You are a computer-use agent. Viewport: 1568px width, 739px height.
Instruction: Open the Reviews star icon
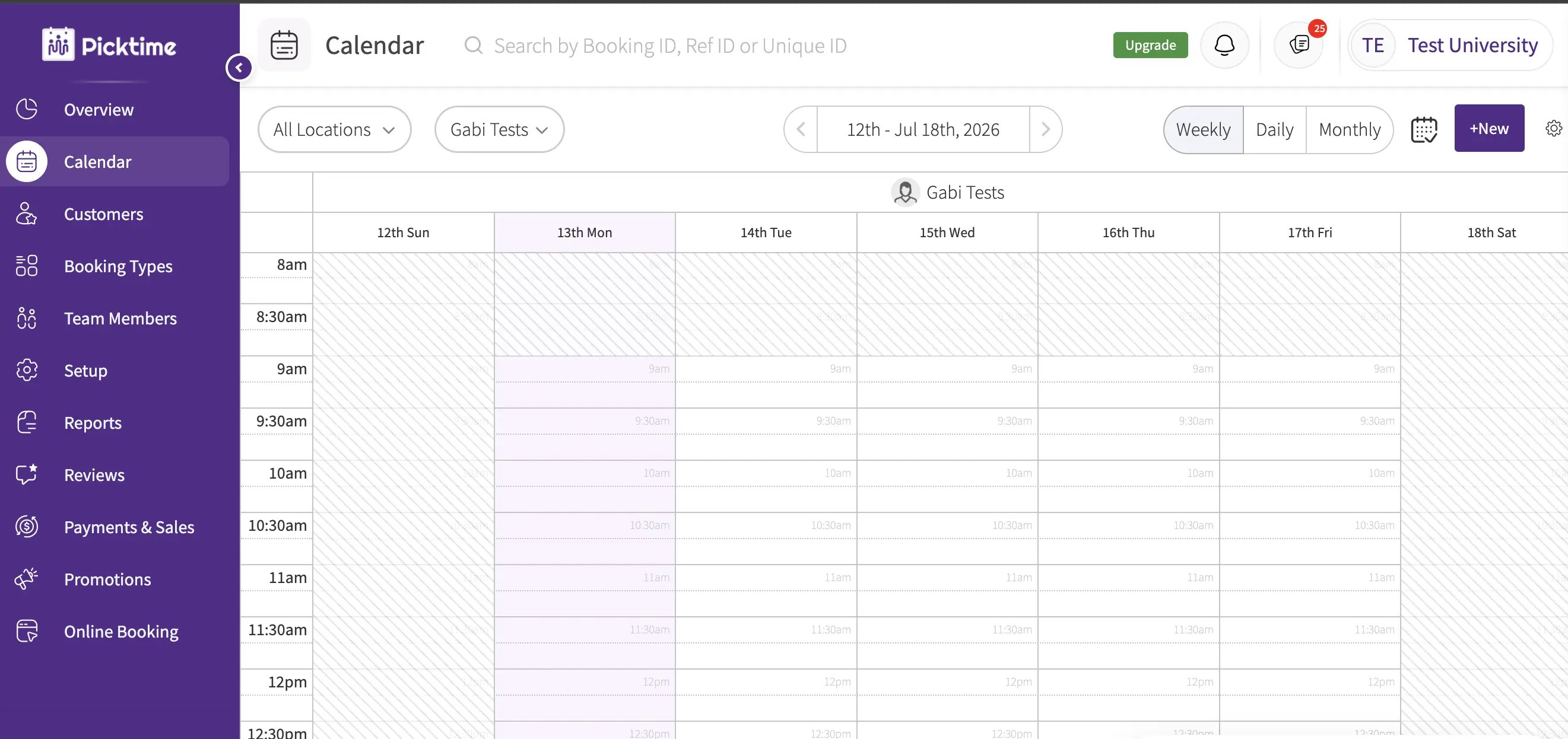click(27, 474)
